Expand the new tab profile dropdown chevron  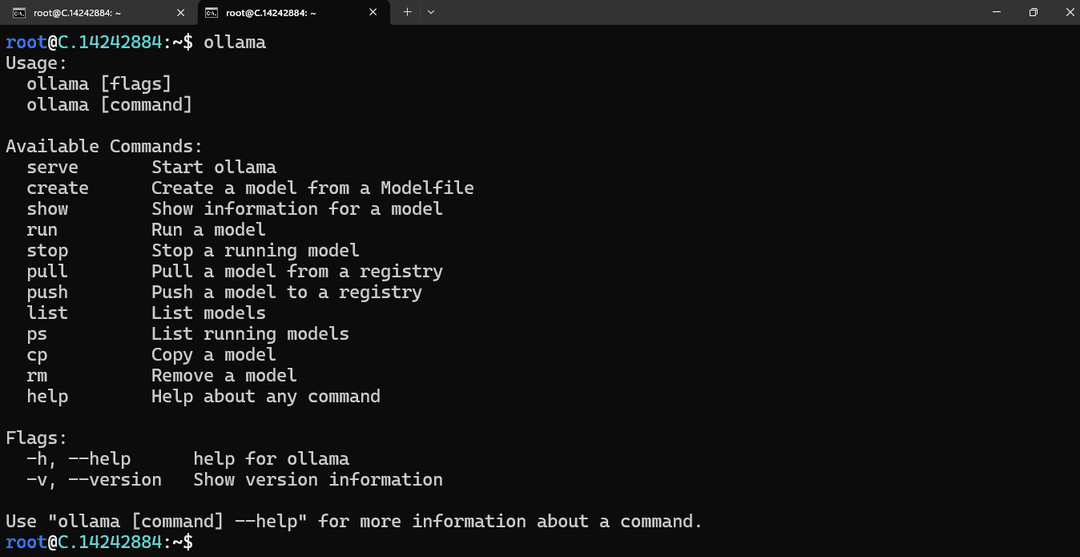(x=431, y=12)
